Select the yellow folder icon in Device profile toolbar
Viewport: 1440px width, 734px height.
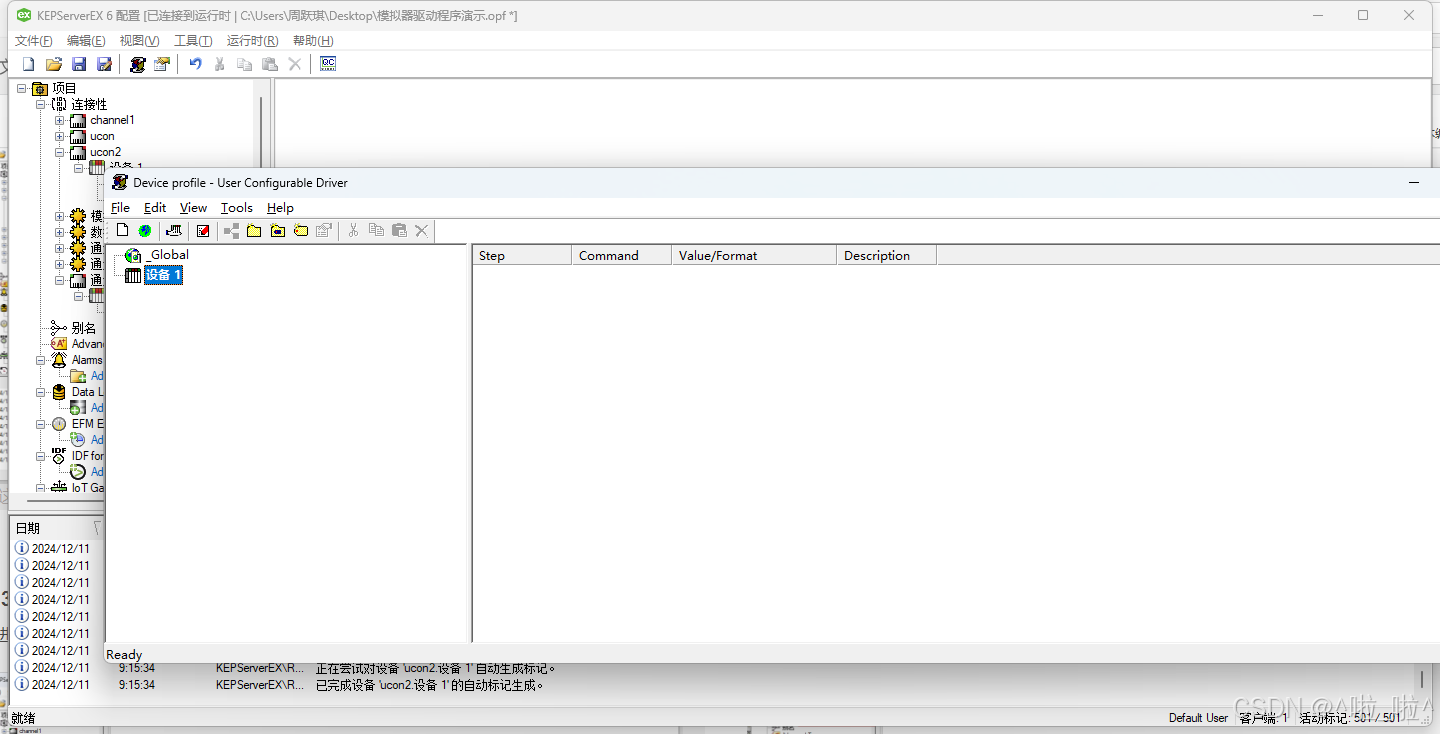(253, 230)
